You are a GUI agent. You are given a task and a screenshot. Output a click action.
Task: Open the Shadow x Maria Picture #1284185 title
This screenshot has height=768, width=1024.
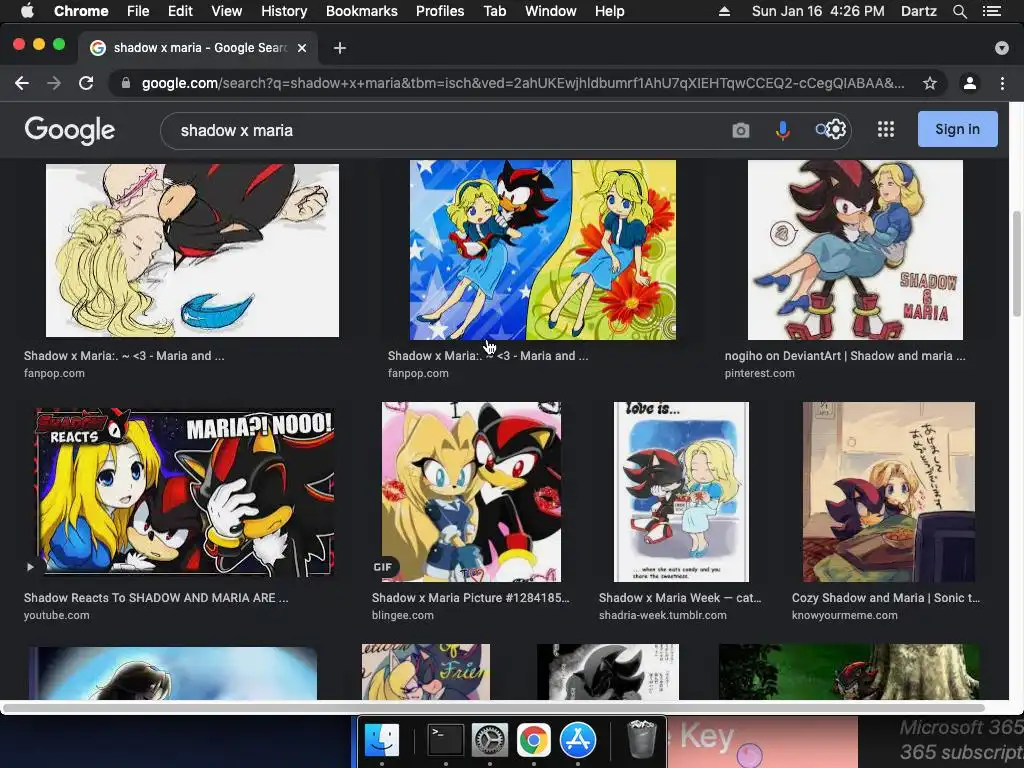470,598
